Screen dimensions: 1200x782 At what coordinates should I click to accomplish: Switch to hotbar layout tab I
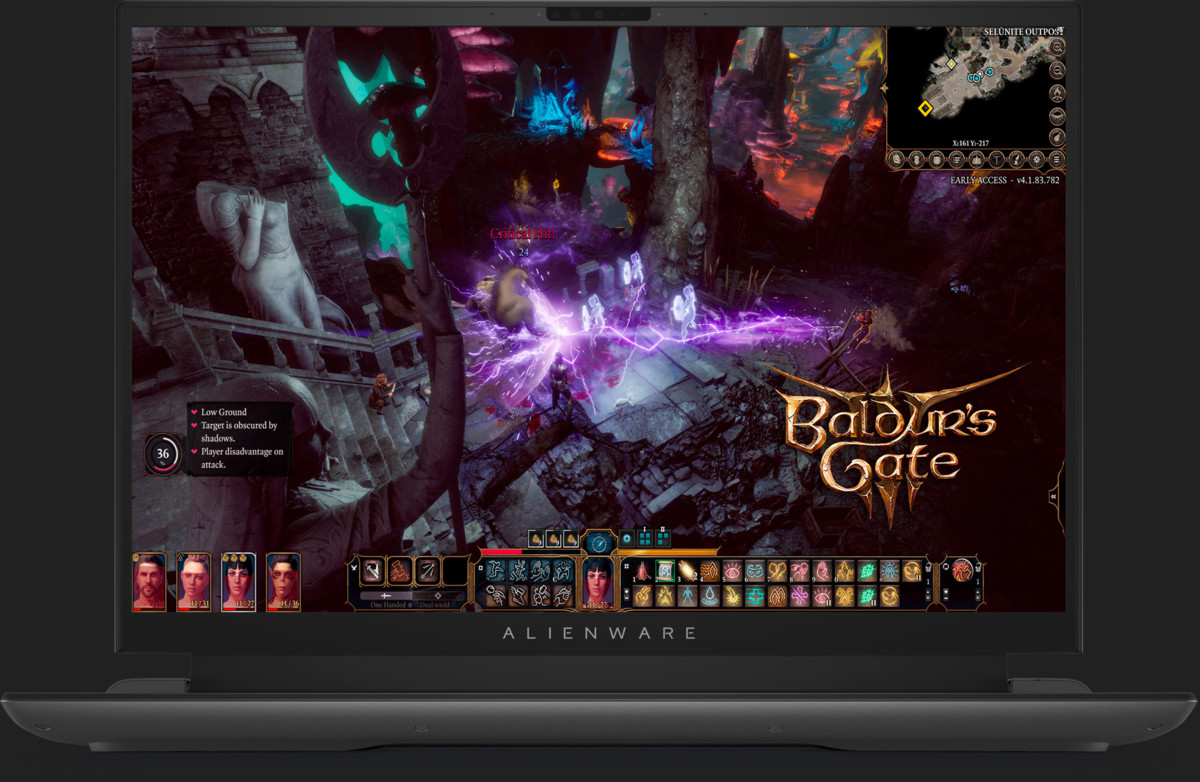(x=645, y=538)
